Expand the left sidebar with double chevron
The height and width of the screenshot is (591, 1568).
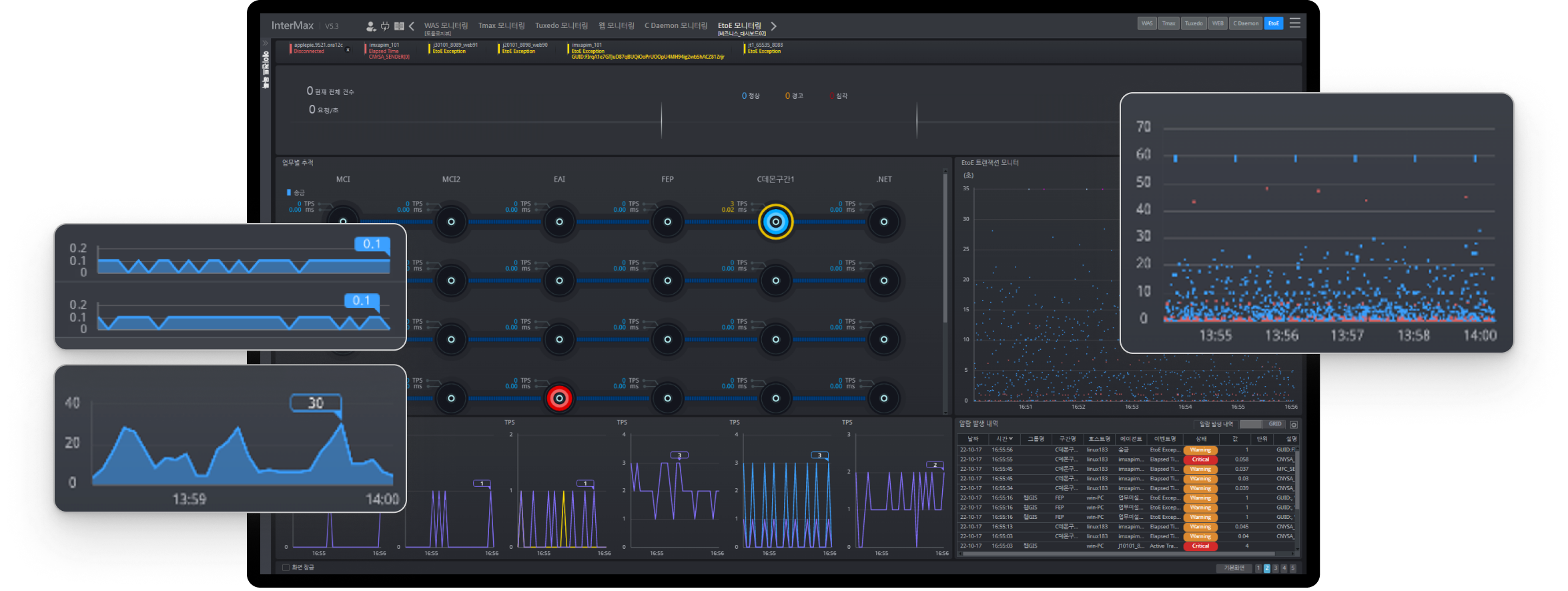[266, 44]
